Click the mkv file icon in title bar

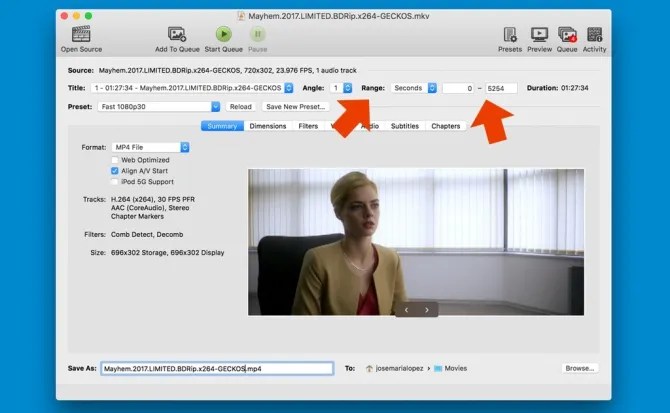[x=241, y=16]
